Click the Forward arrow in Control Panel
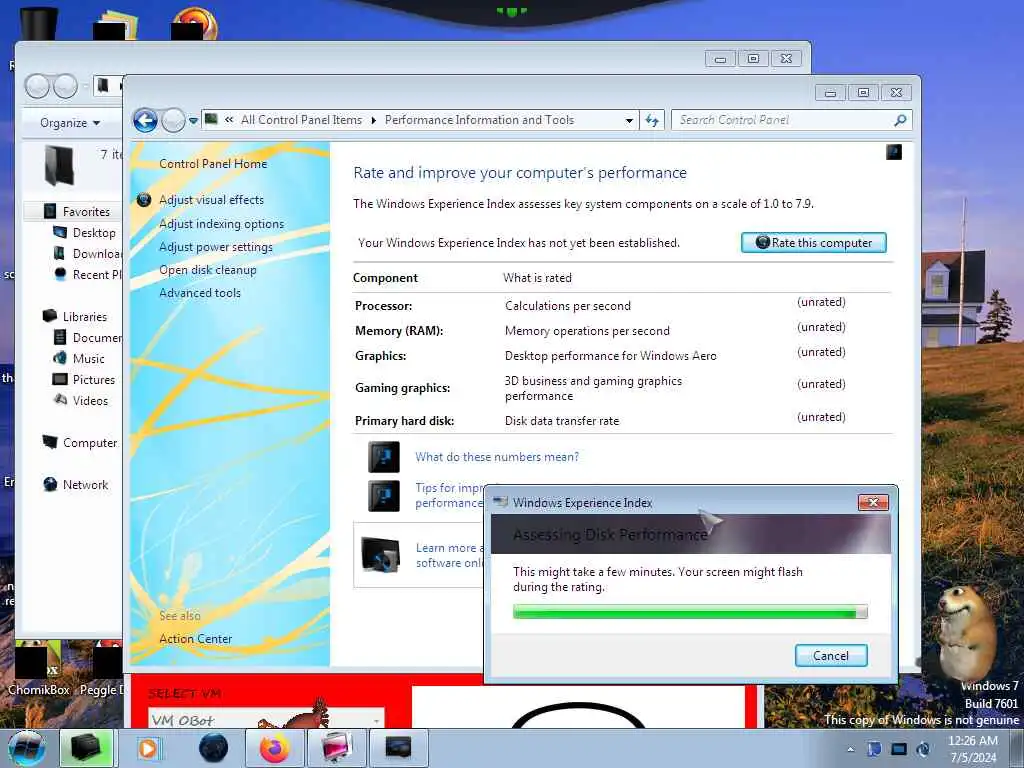Viewport: 1024px width, 768px height. [x=173, y=120]
